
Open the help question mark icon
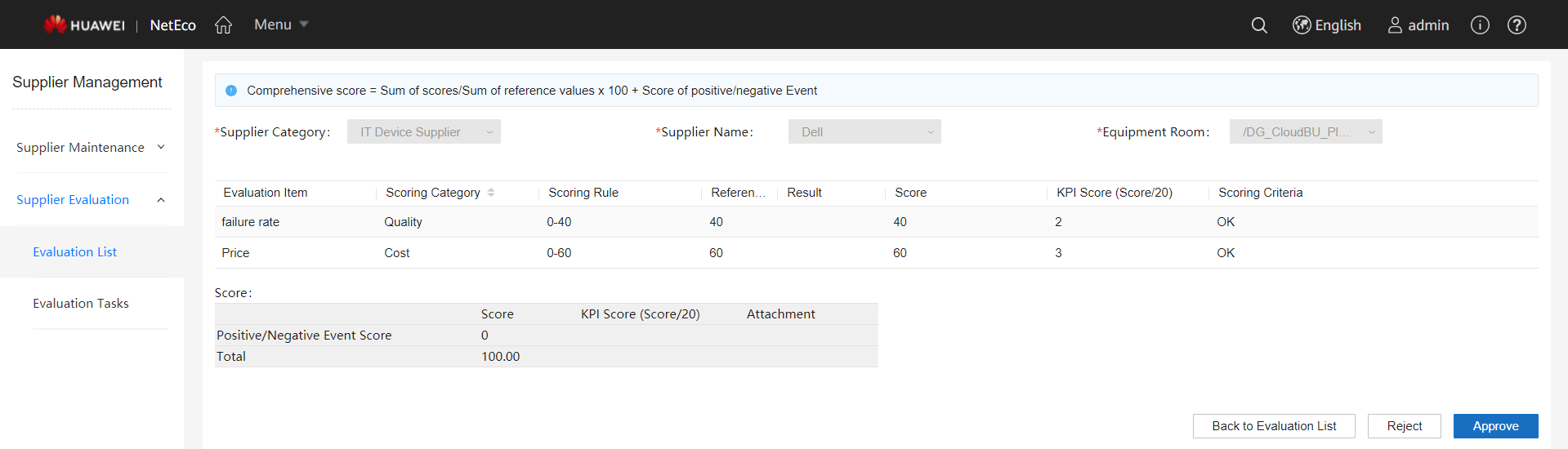(1517, 25)
